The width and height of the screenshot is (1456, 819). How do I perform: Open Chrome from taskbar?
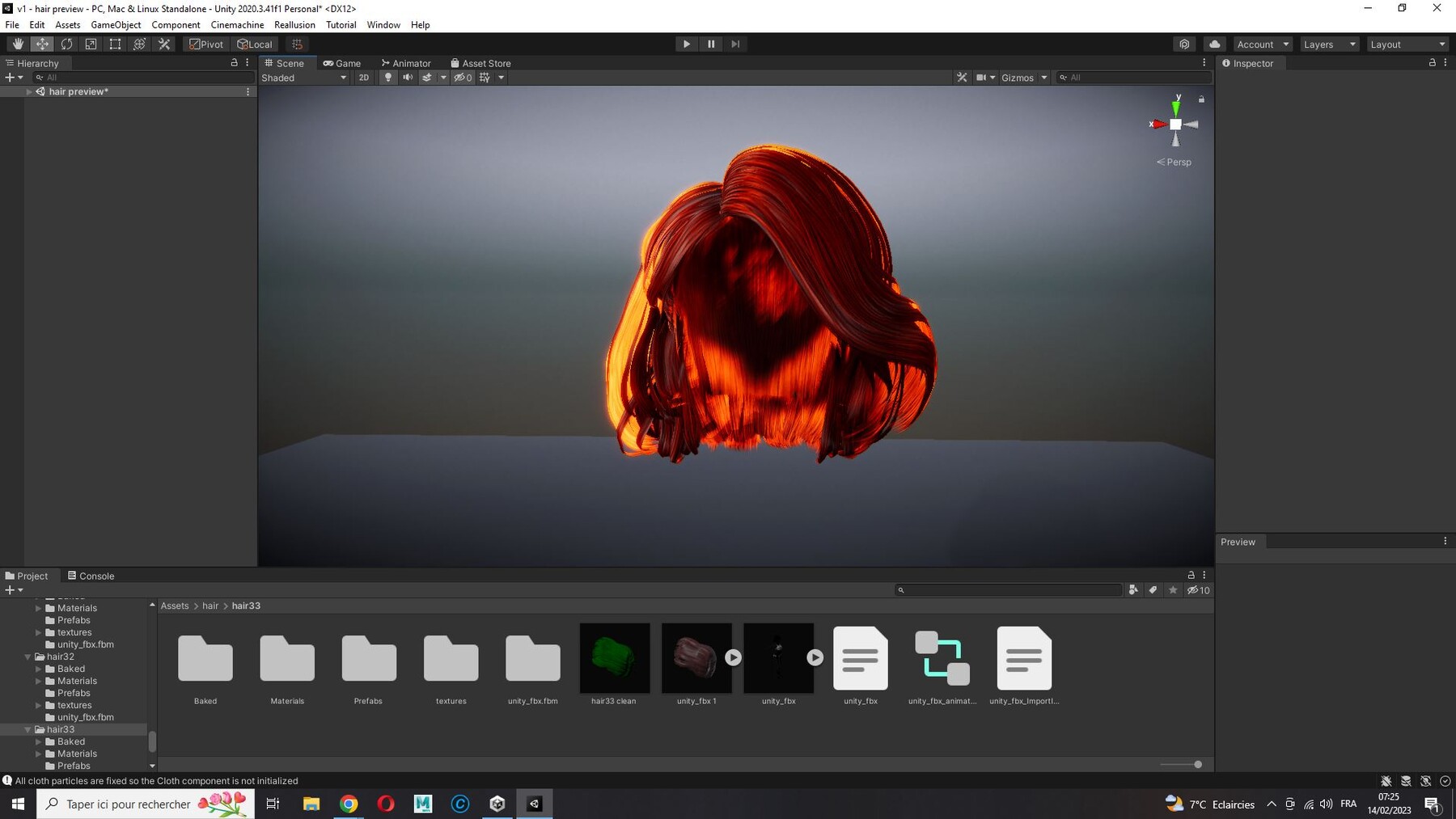[x=349, y=804]
